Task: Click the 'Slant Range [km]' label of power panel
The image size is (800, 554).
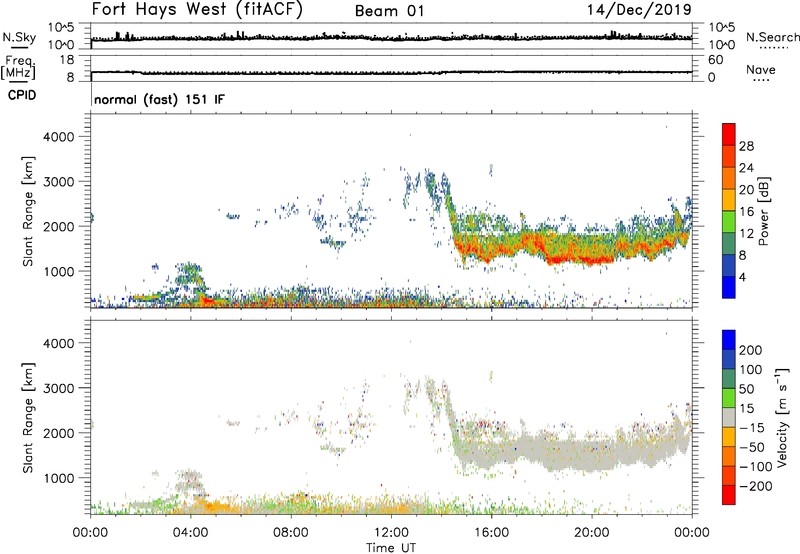Action: (28, 211)
